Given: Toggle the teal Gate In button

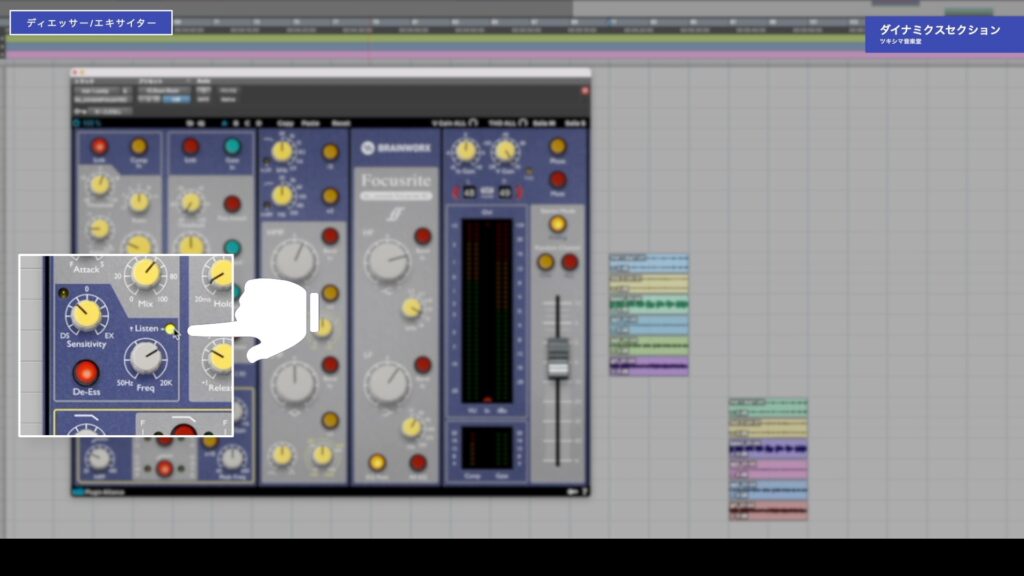Looking at the screenshot, I should point(232,147).
